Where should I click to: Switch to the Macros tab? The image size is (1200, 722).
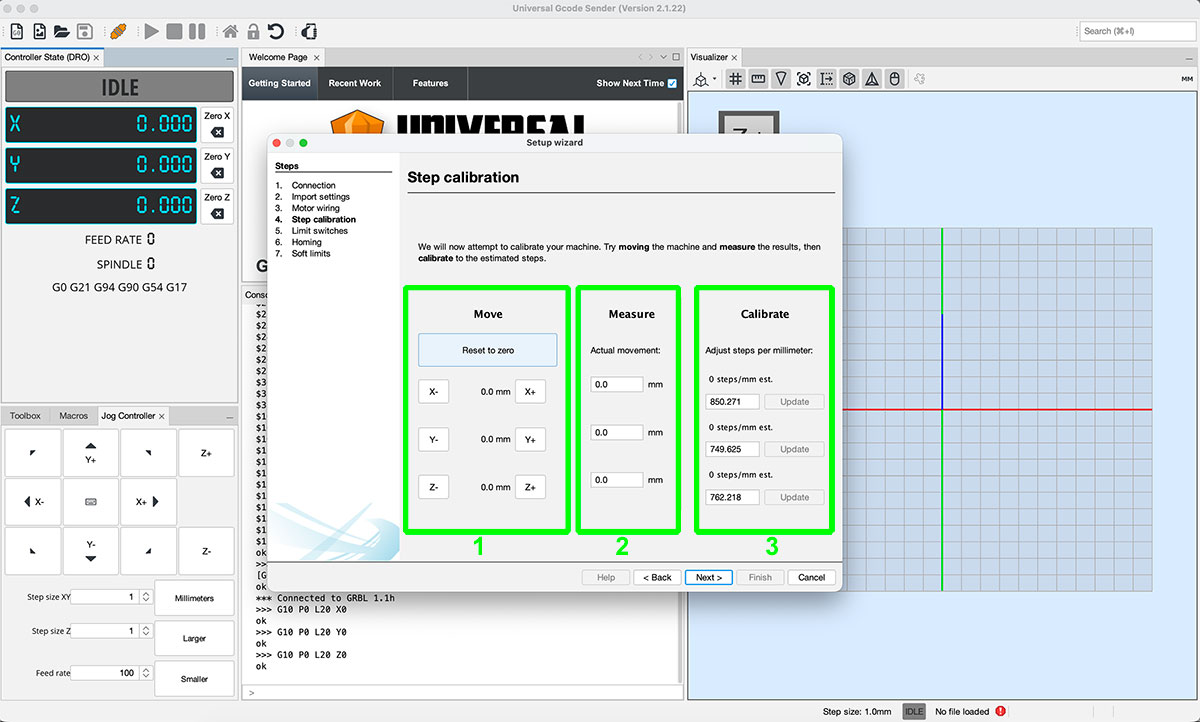(x=74, y=415)
